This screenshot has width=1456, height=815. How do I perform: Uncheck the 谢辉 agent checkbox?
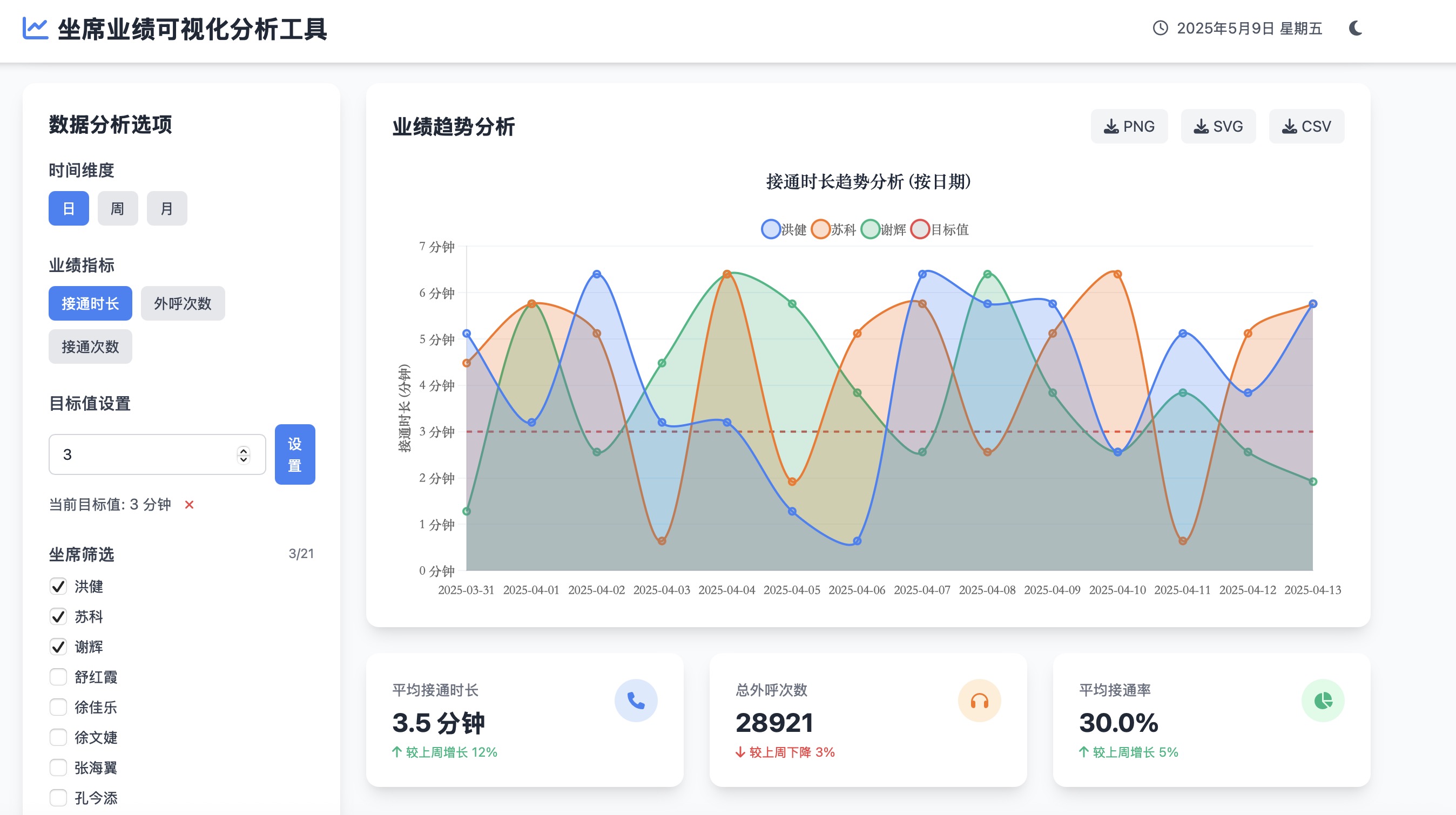point(58,647)
